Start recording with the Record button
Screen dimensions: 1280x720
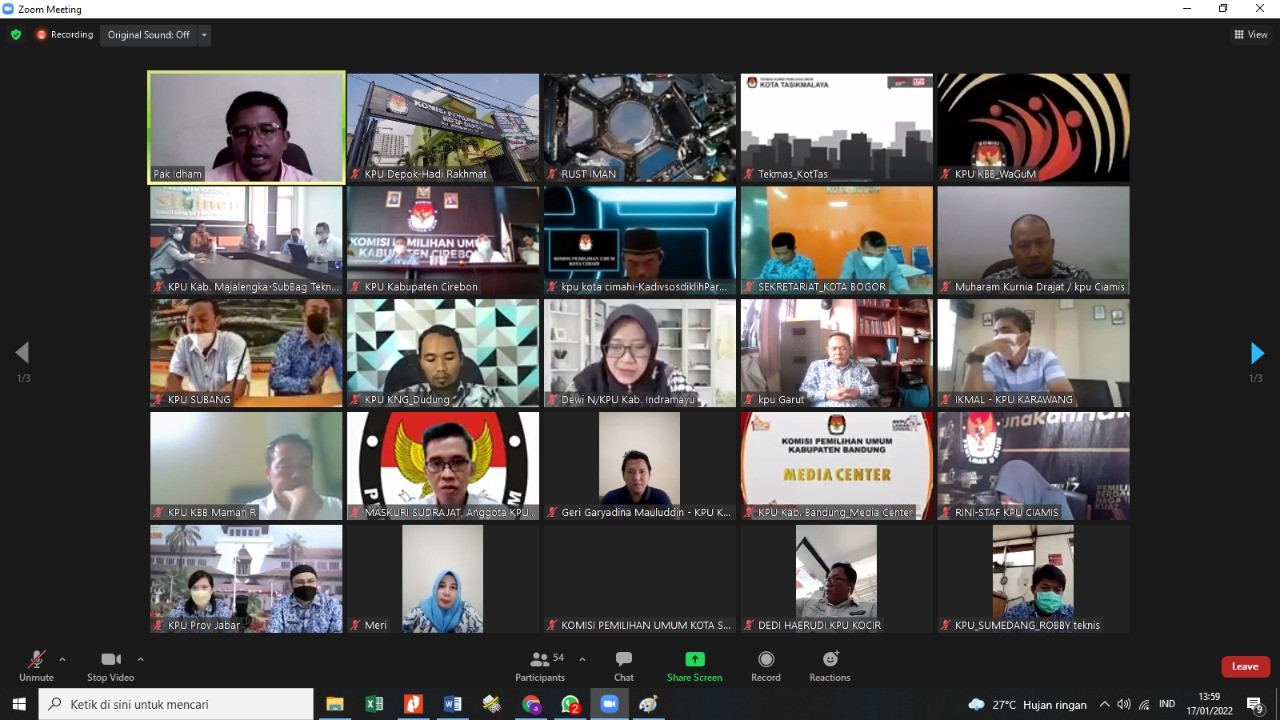[766, 665]
